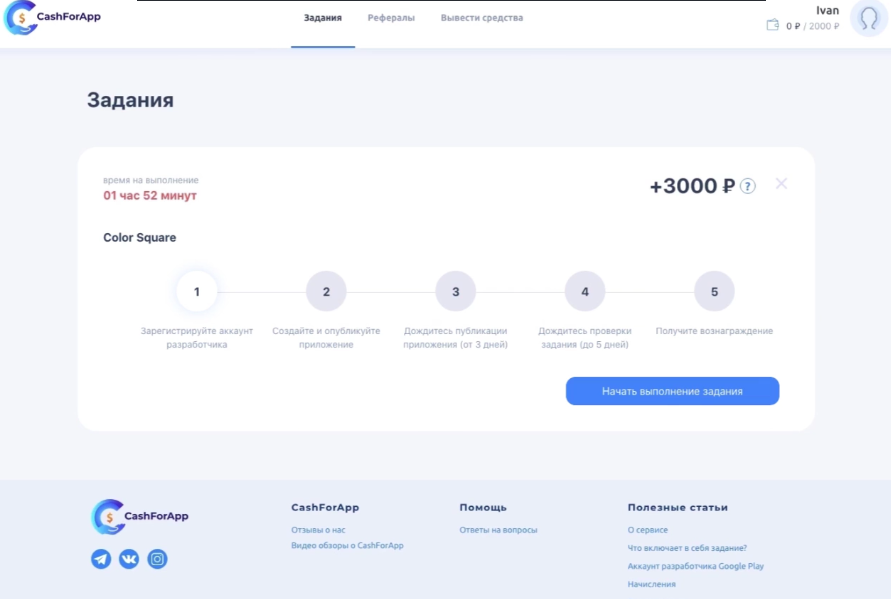Click Получите вознаграждение step label

[x=714, y=331]
